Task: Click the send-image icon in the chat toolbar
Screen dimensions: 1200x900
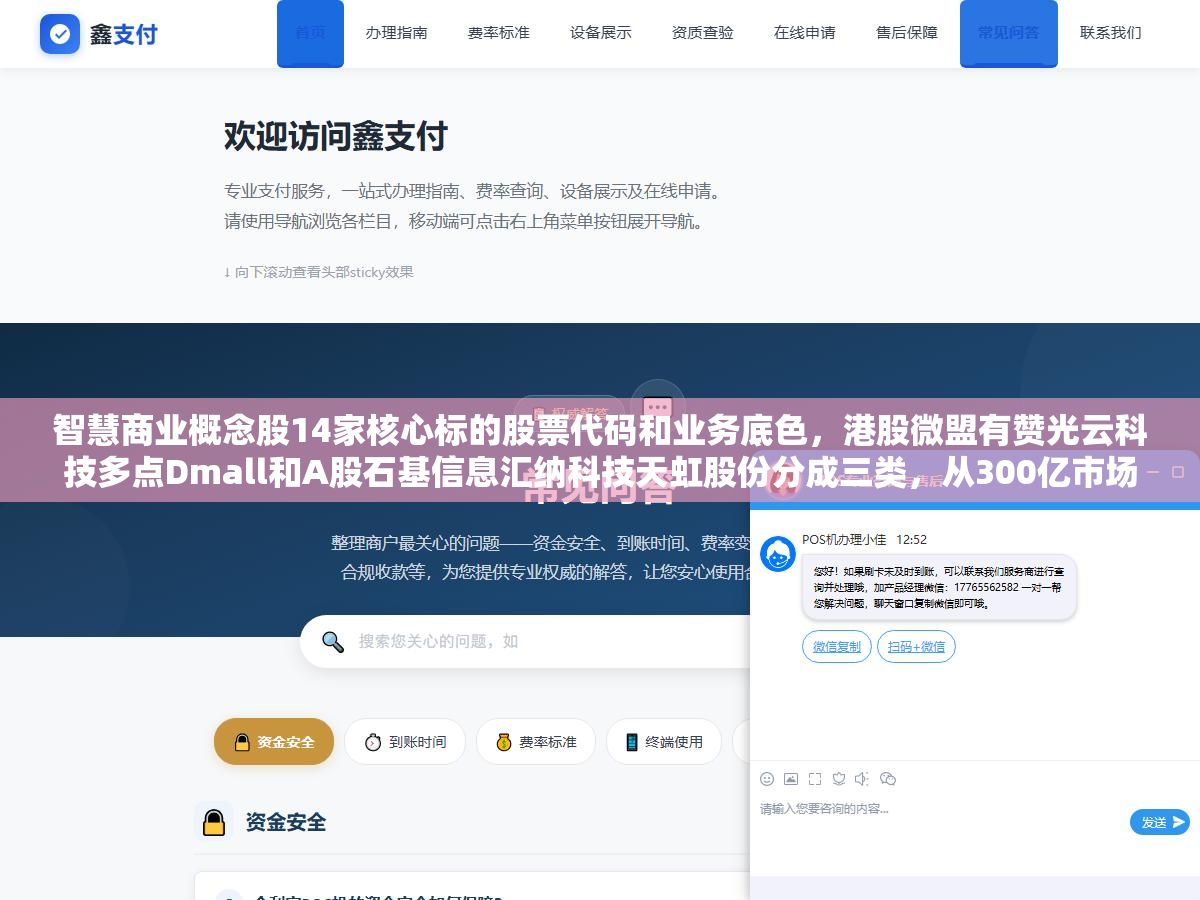Action: pos(791,779)
